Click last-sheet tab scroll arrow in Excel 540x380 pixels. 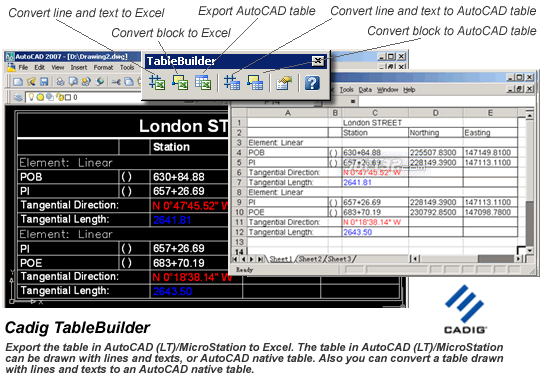coord(260,259)
